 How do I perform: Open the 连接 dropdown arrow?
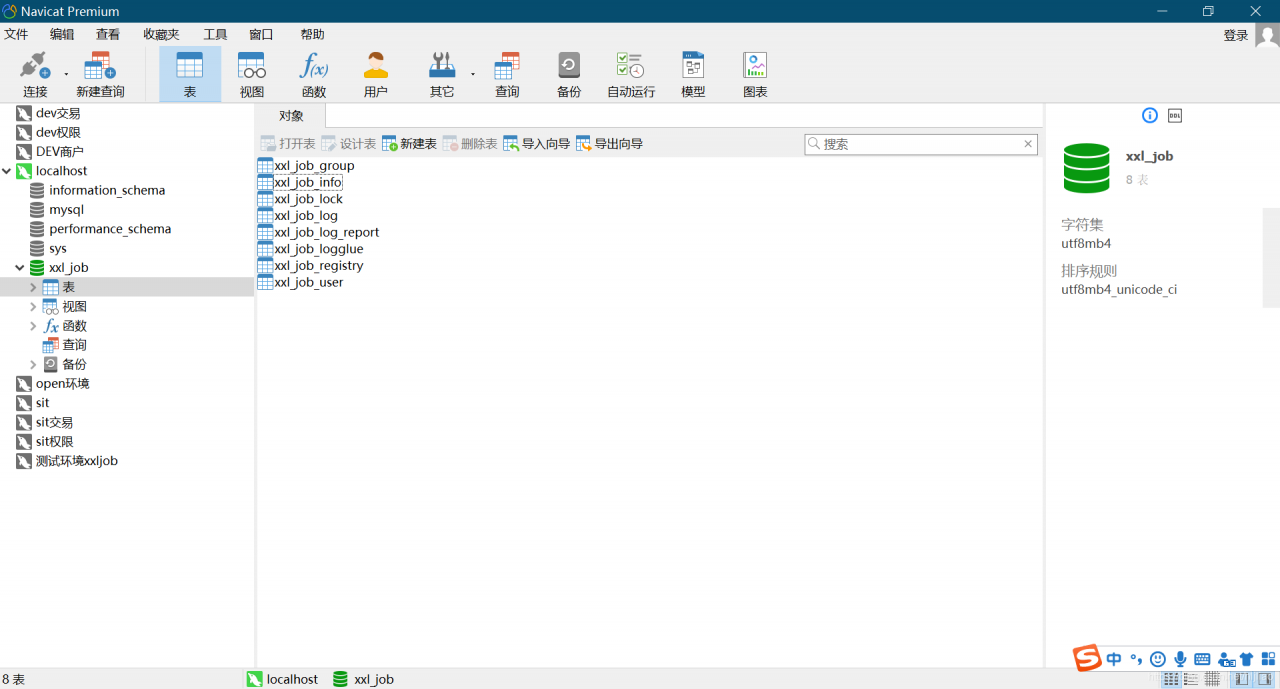point(66,74)
